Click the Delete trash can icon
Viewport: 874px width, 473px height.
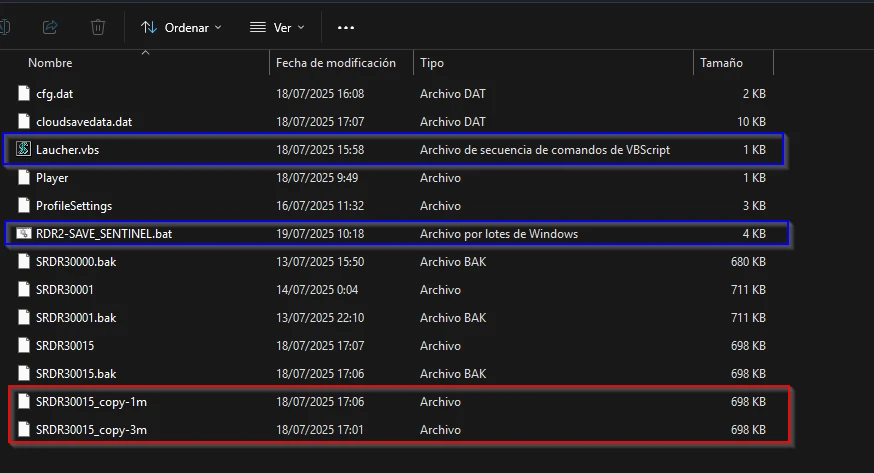[98, 27]
